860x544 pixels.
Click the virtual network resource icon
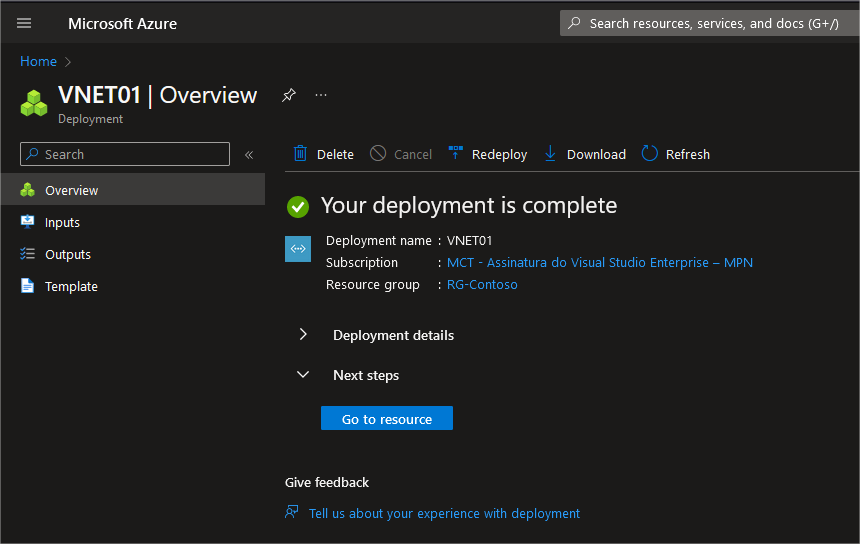pyautogui.click(x=298, y=249)
